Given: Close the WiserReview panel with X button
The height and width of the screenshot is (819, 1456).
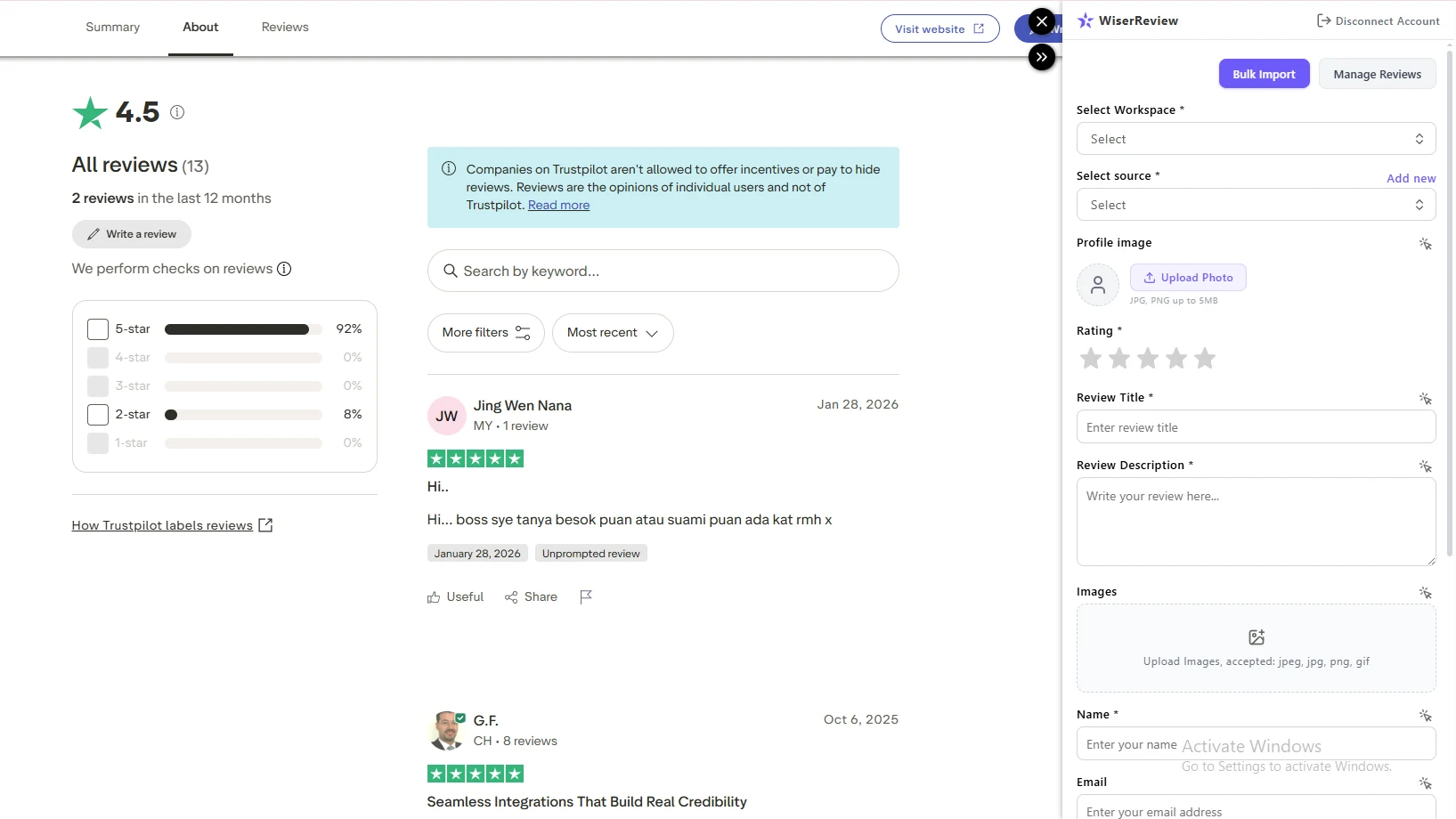Looking at the screenshot, I should (1042, 21).
